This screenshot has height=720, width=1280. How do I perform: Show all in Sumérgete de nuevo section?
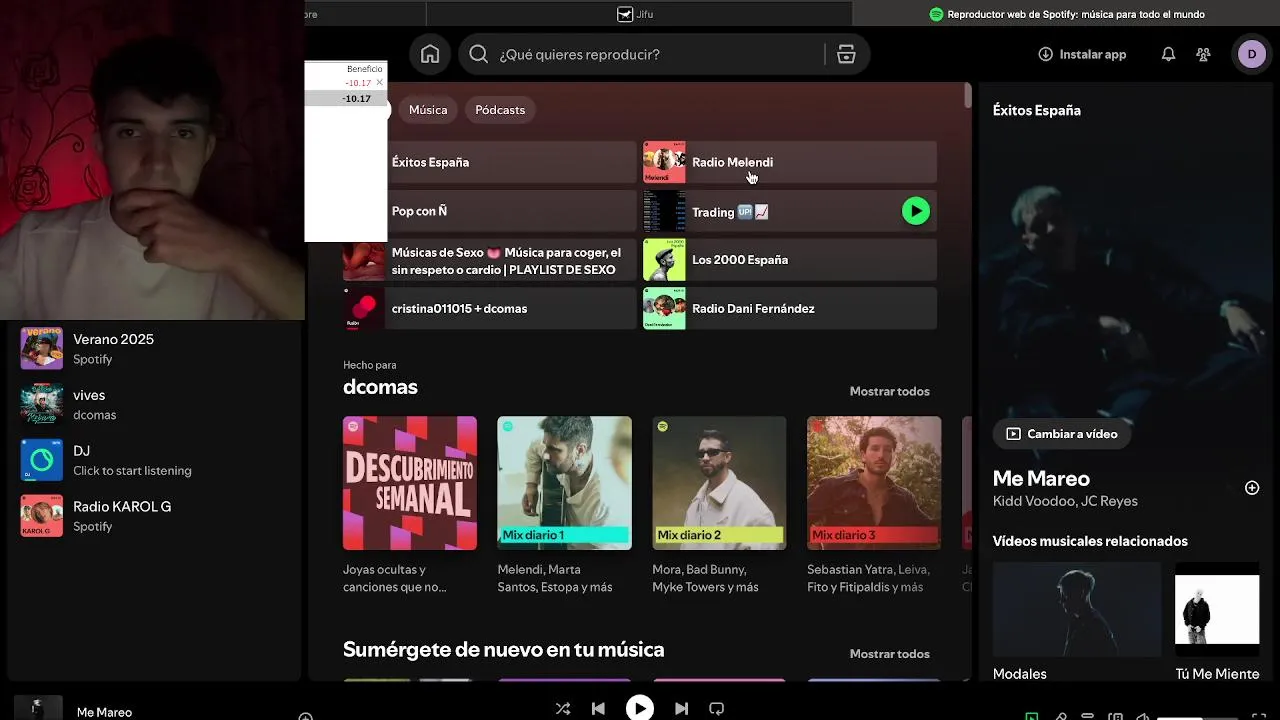click(889, 654)
